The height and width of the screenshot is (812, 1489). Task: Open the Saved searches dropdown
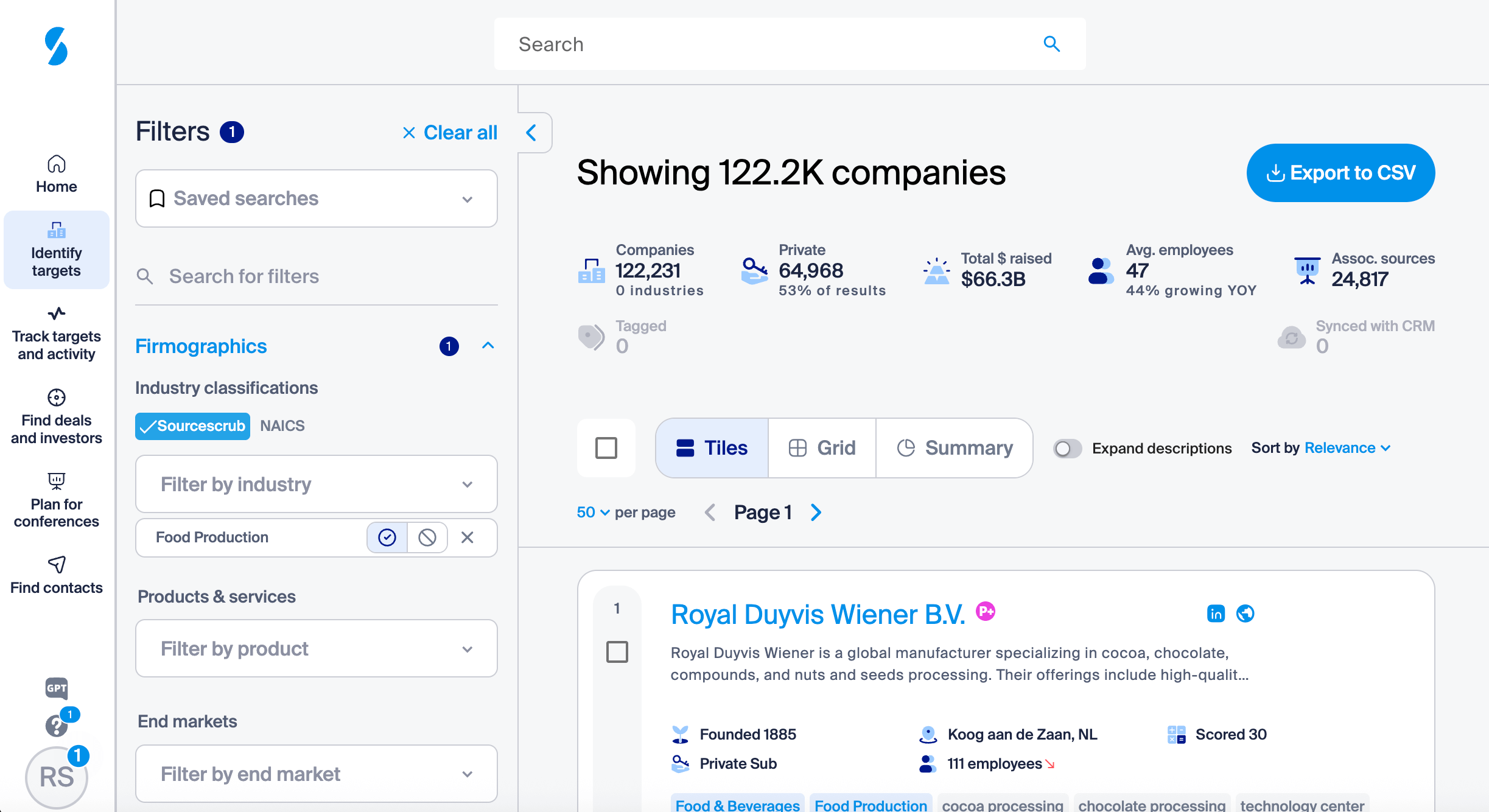click(x=316, y=198)
